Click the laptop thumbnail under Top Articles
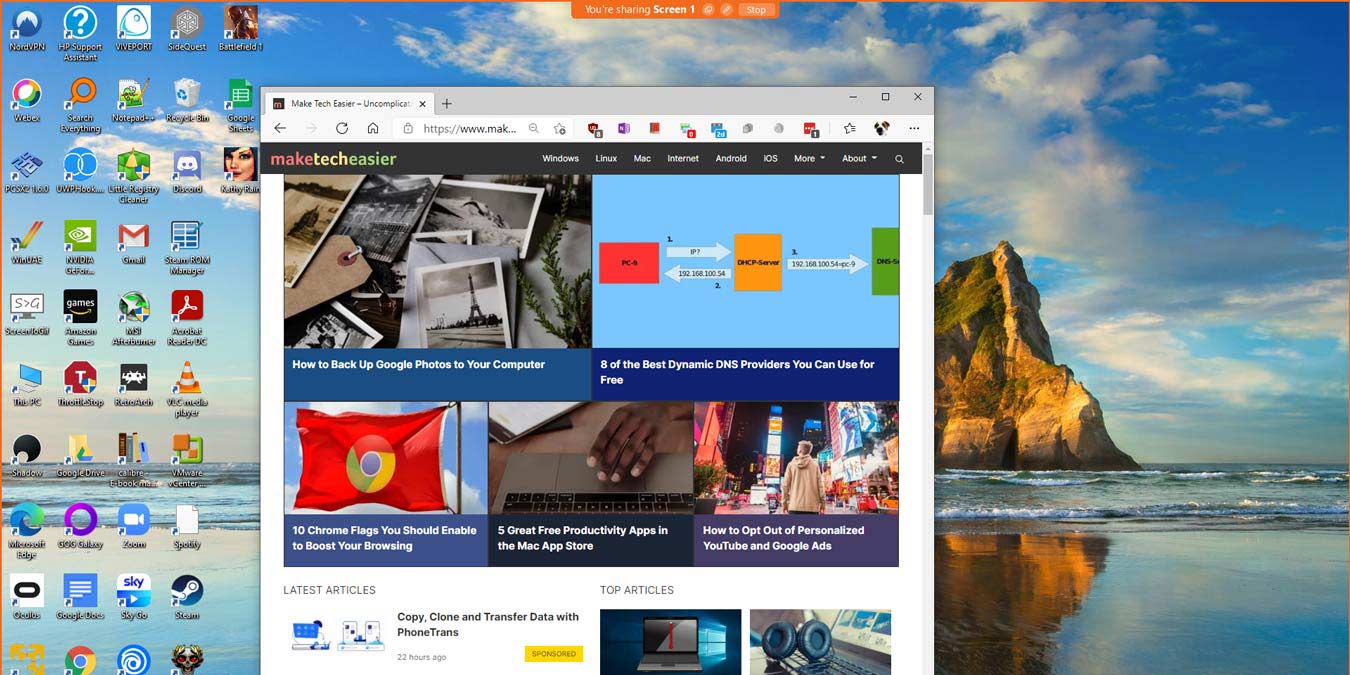This screenshot has width=1350, height=675. click(670, 642)
